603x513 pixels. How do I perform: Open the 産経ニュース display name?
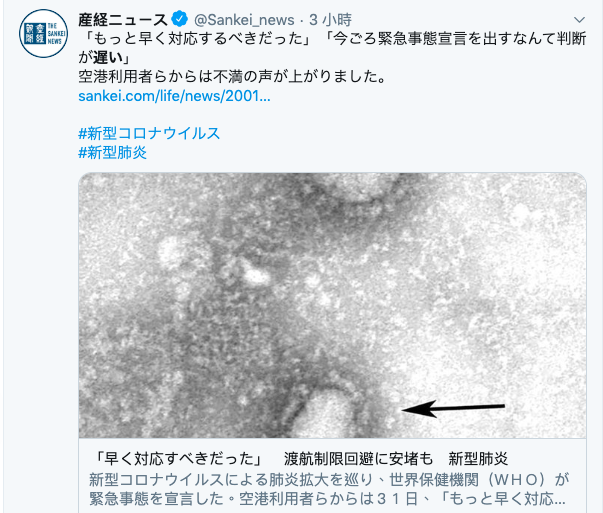(123, 20)
